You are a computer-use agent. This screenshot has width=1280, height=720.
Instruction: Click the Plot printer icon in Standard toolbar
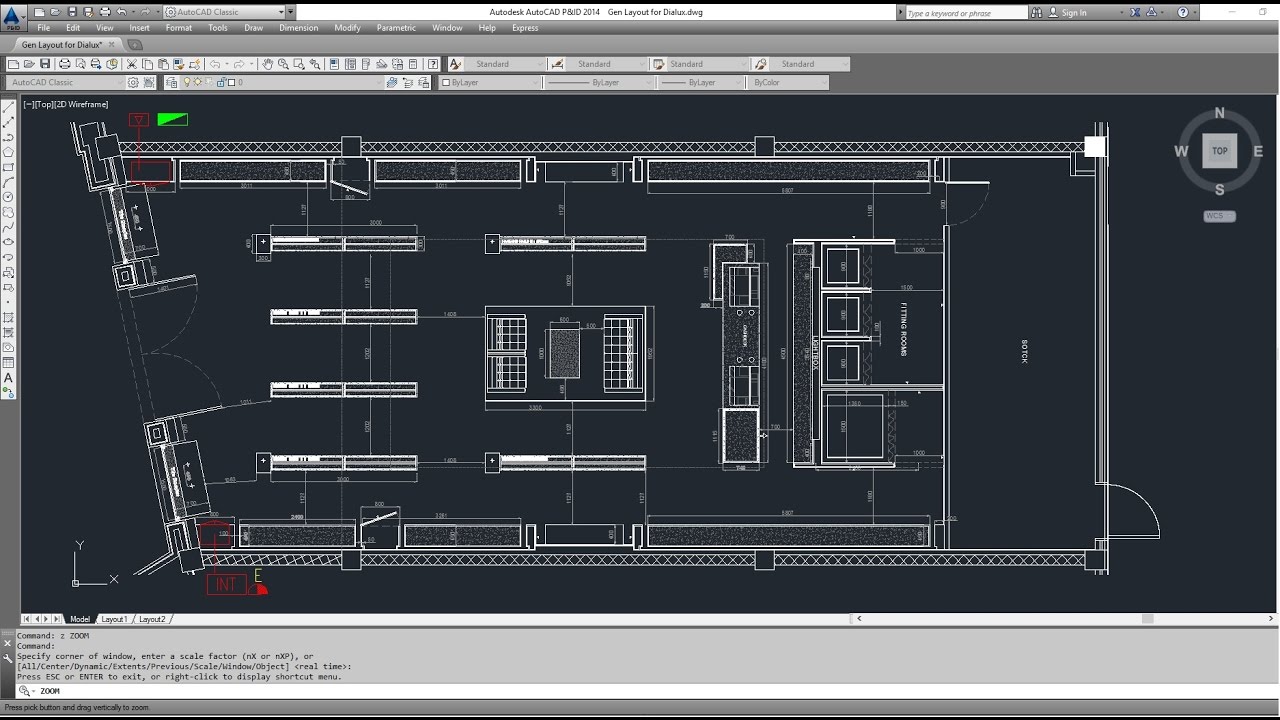64,64
